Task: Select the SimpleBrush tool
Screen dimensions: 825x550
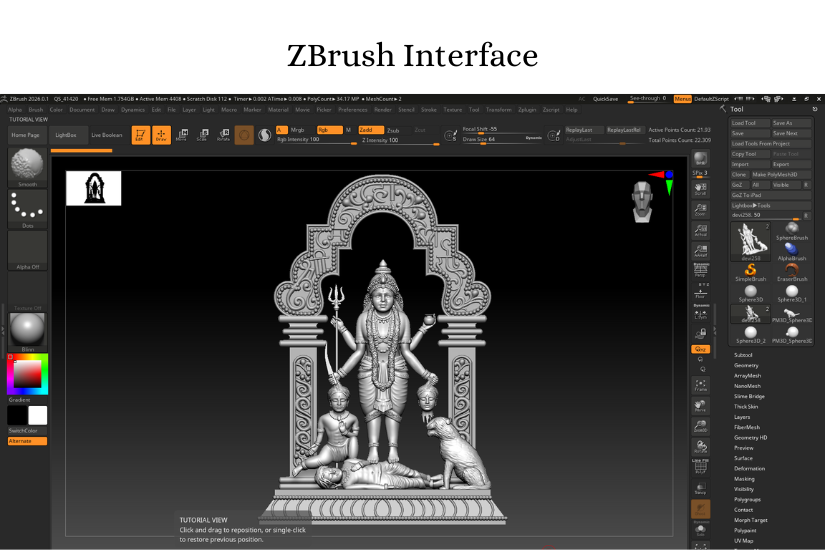Action: 751,273
